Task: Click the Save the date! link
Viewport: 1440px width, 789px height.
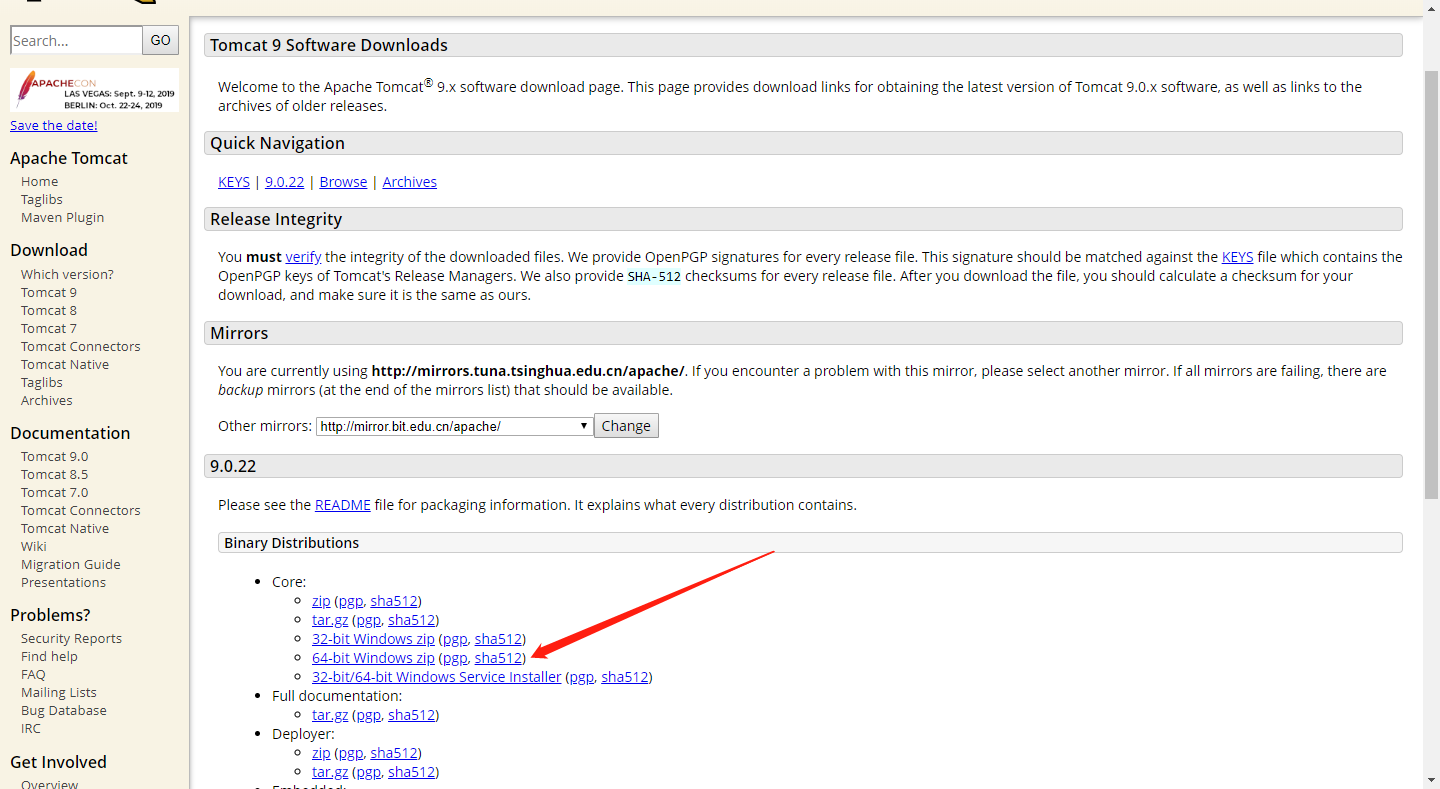Action: [x=53, y=125]
